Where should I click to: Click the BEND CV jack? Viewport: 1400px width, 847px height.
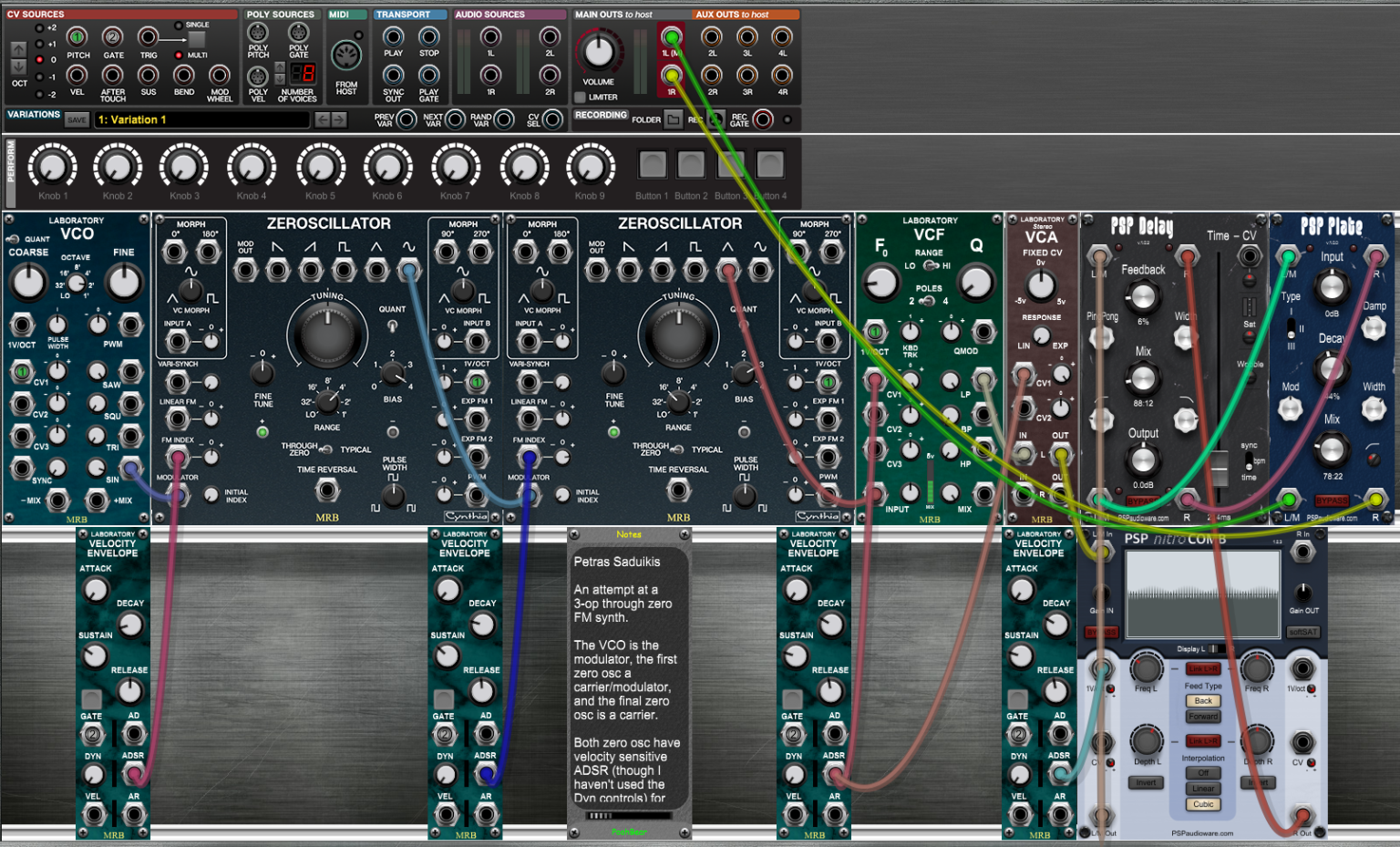[x=184, y=75]
